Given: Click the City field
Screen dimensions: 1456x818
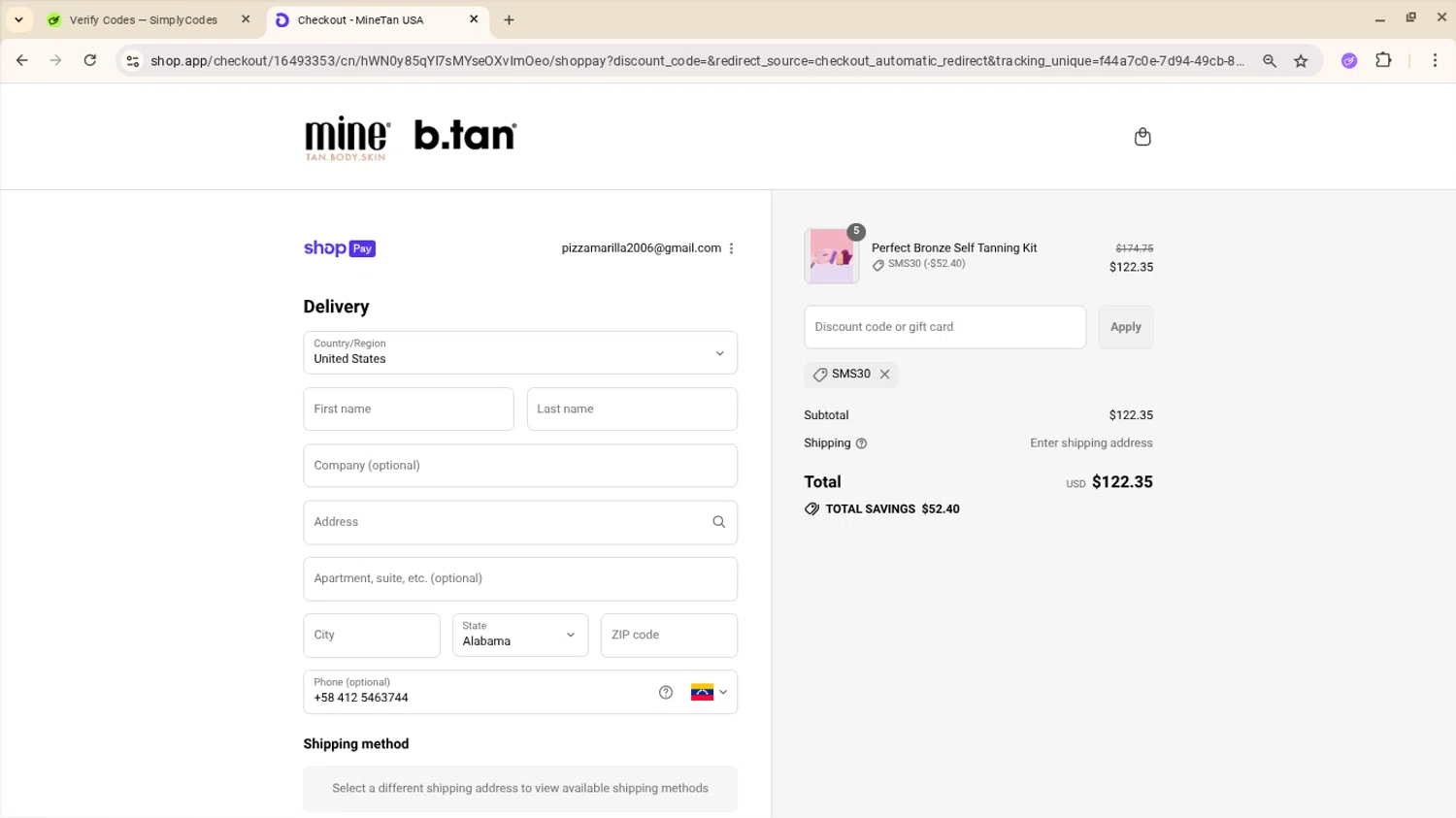Looking at the screenshot, I should click(x=372, y=636).
